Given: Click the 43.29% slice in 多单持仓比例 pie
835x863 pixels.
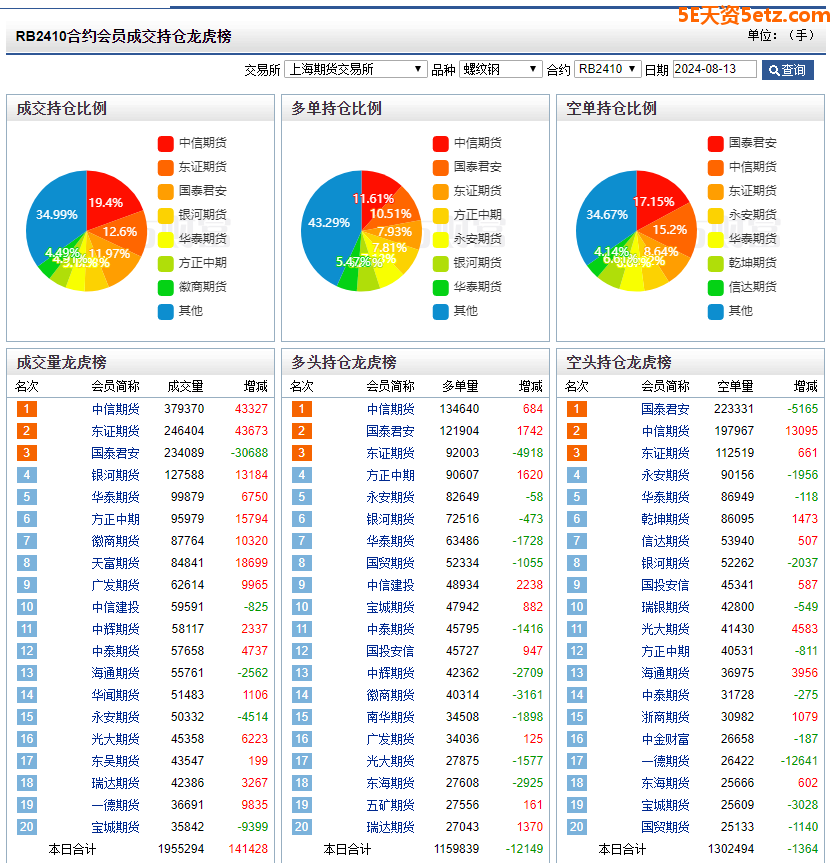Looking at the screenshot, I should (x=328, y=222).
